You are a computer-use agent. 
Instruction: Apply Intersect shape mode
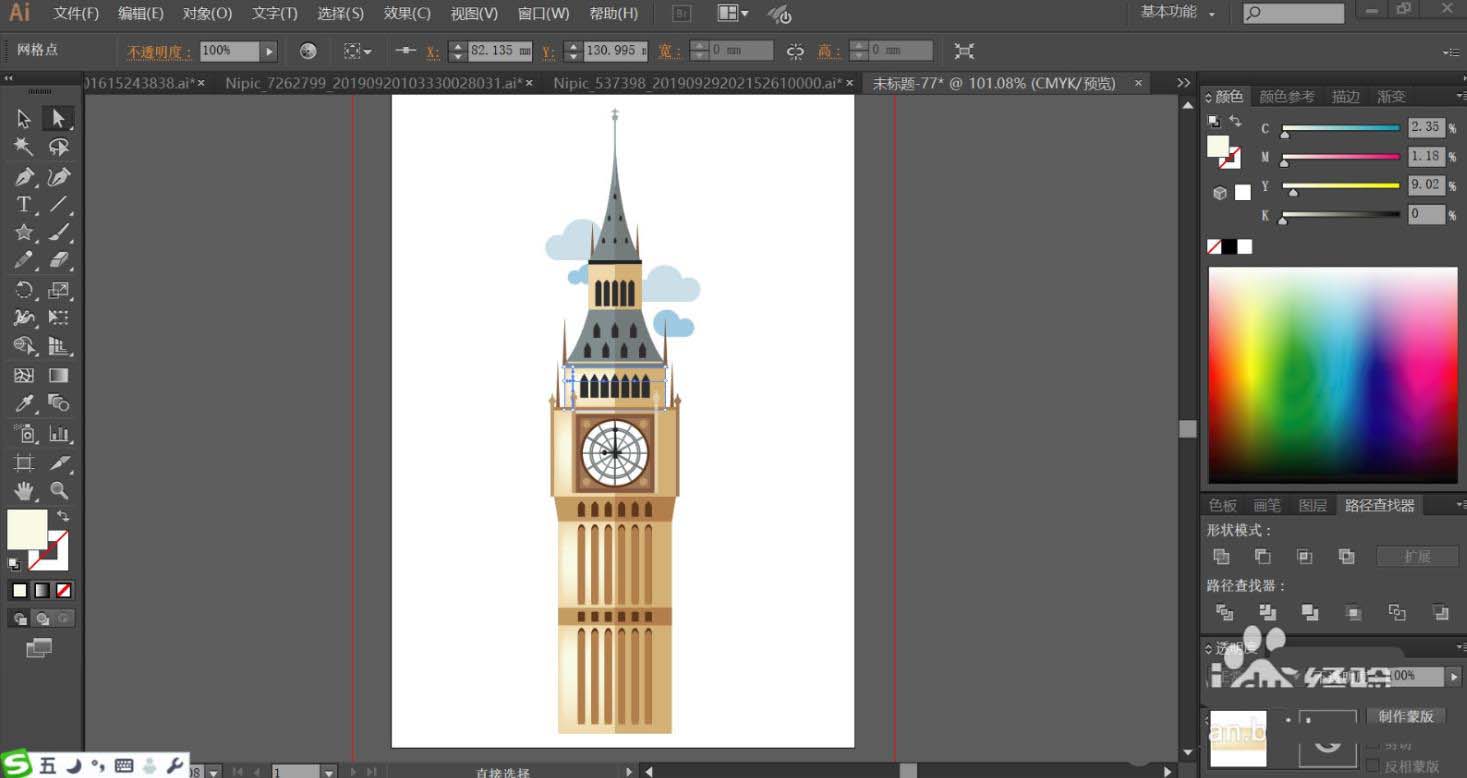1305,556
